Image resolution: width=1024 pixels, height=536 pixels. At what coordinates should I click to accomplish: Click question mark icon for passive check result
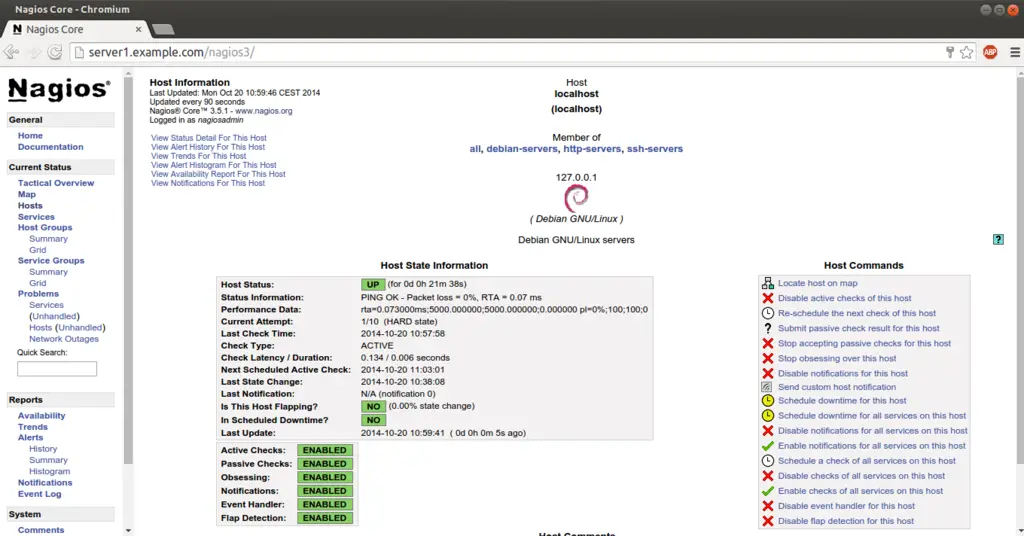(x=767, y=328)
